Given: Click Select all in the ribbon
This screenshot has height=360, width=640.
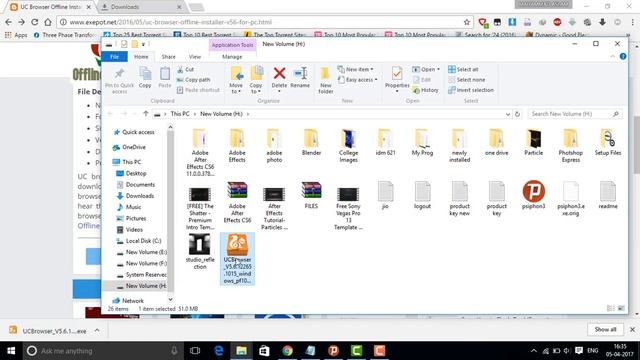Looking at the screenshot, I should [463, 69].
